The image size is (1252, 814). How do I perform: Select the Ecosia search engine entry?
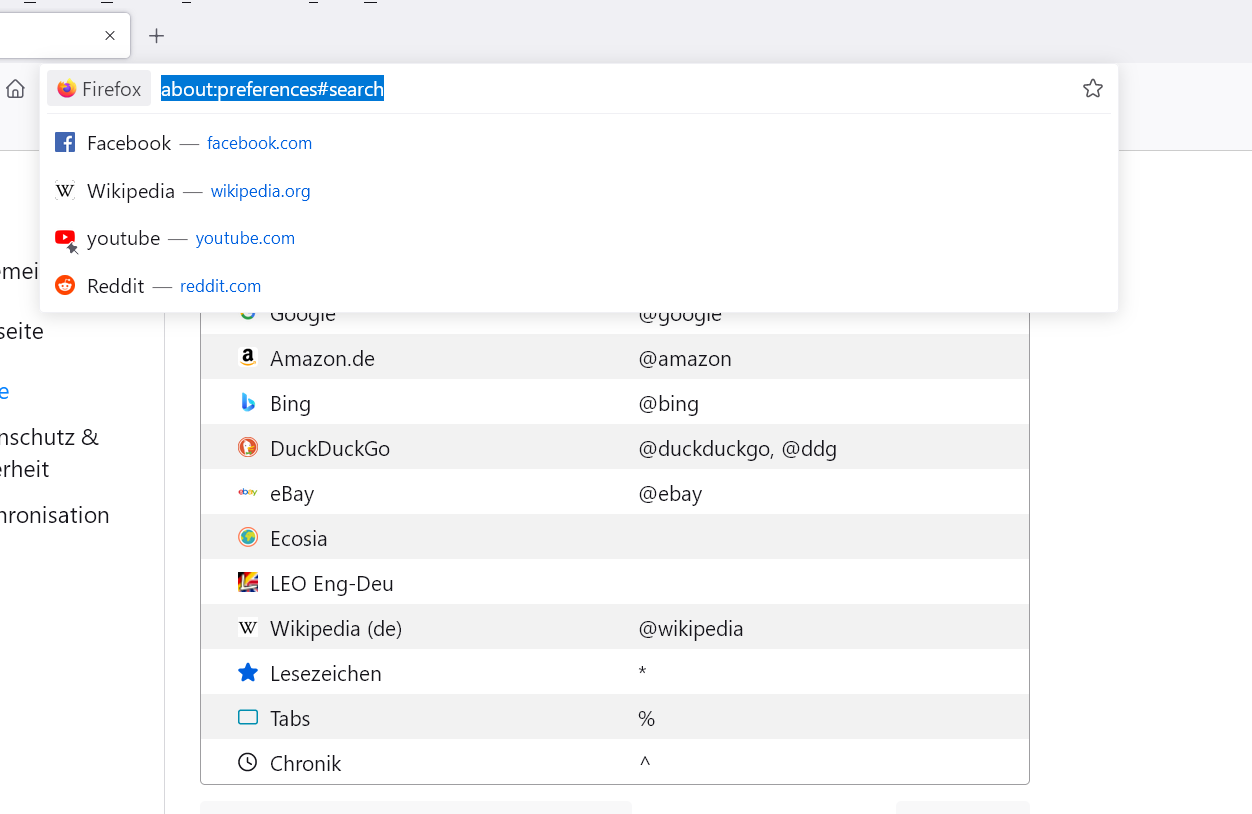point(298,538)
